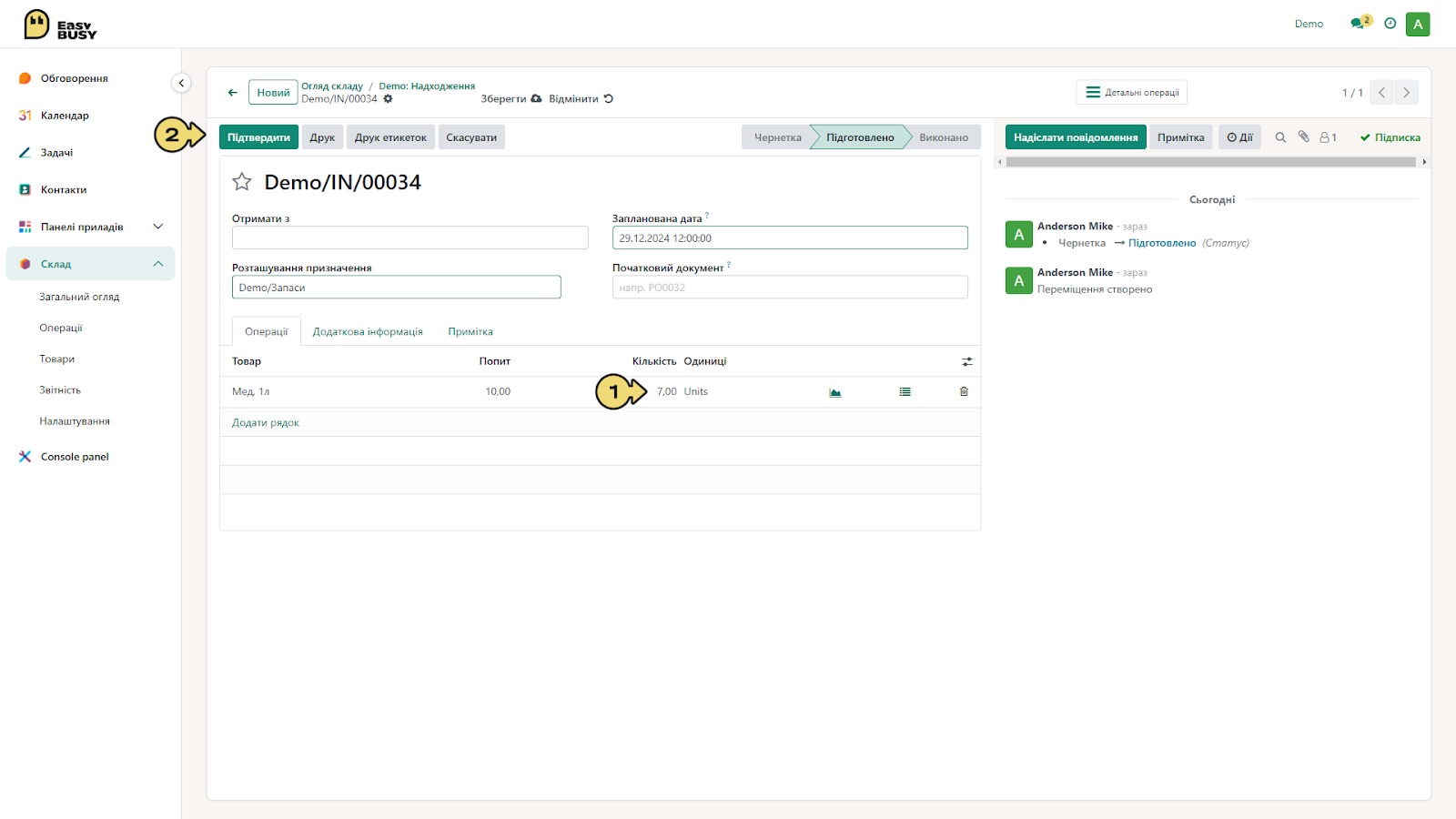Click the horizontal scrollbar in chatter panel

(1211, 162)
